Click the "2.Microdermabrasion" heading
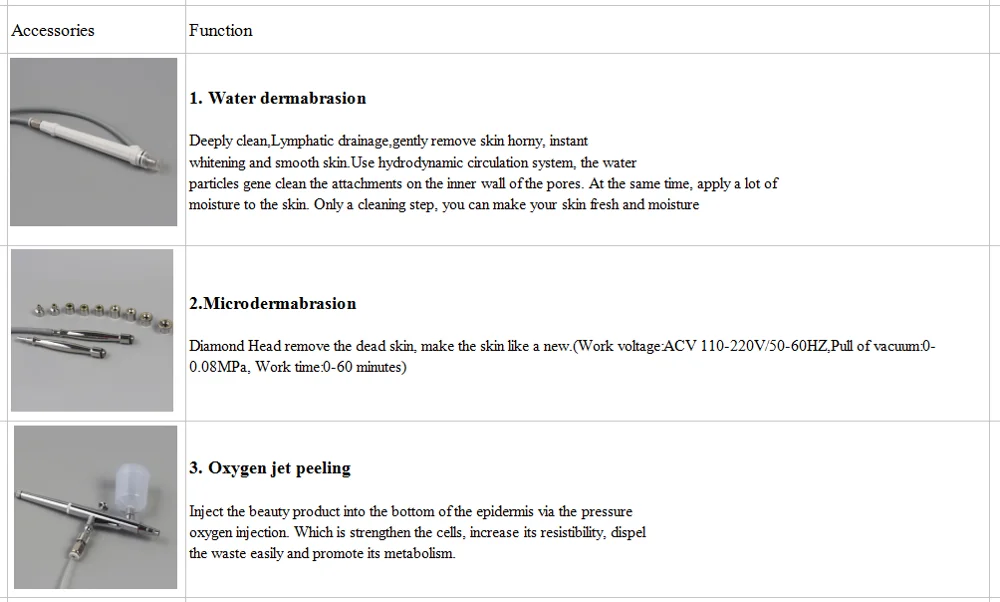The image size is (1000, 602). [273, 303]
